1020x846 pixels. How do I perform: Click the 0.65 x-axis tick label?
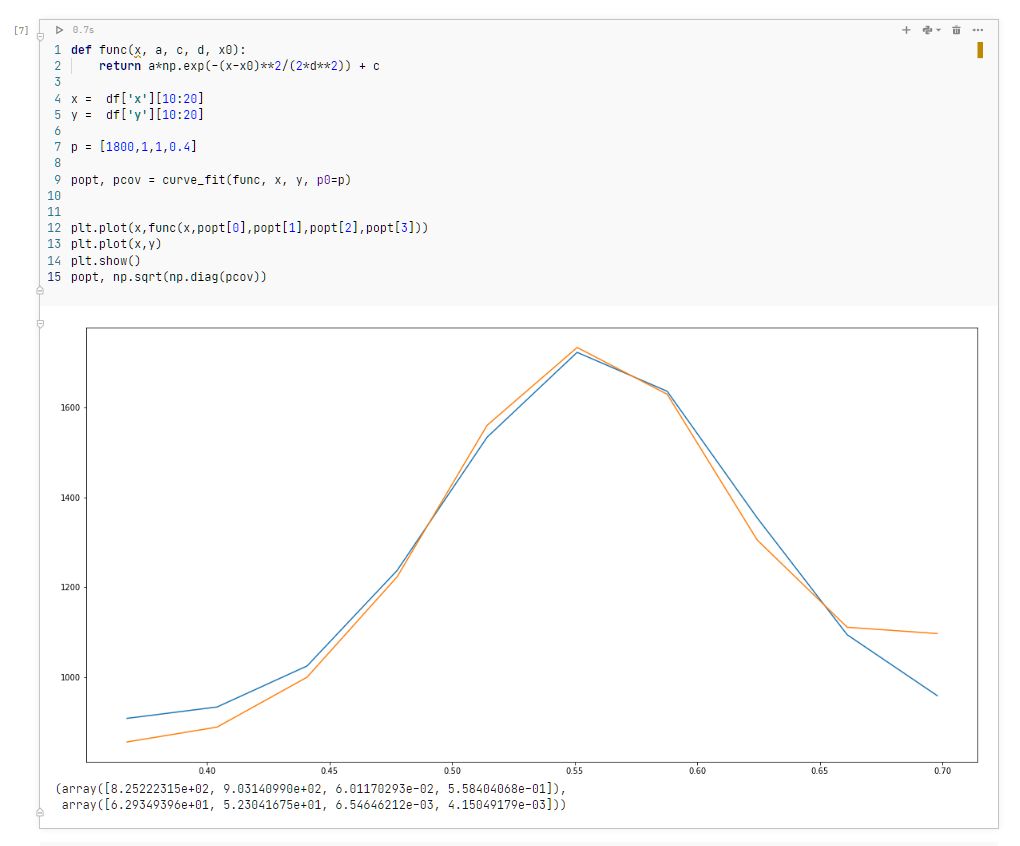[820, 771]
